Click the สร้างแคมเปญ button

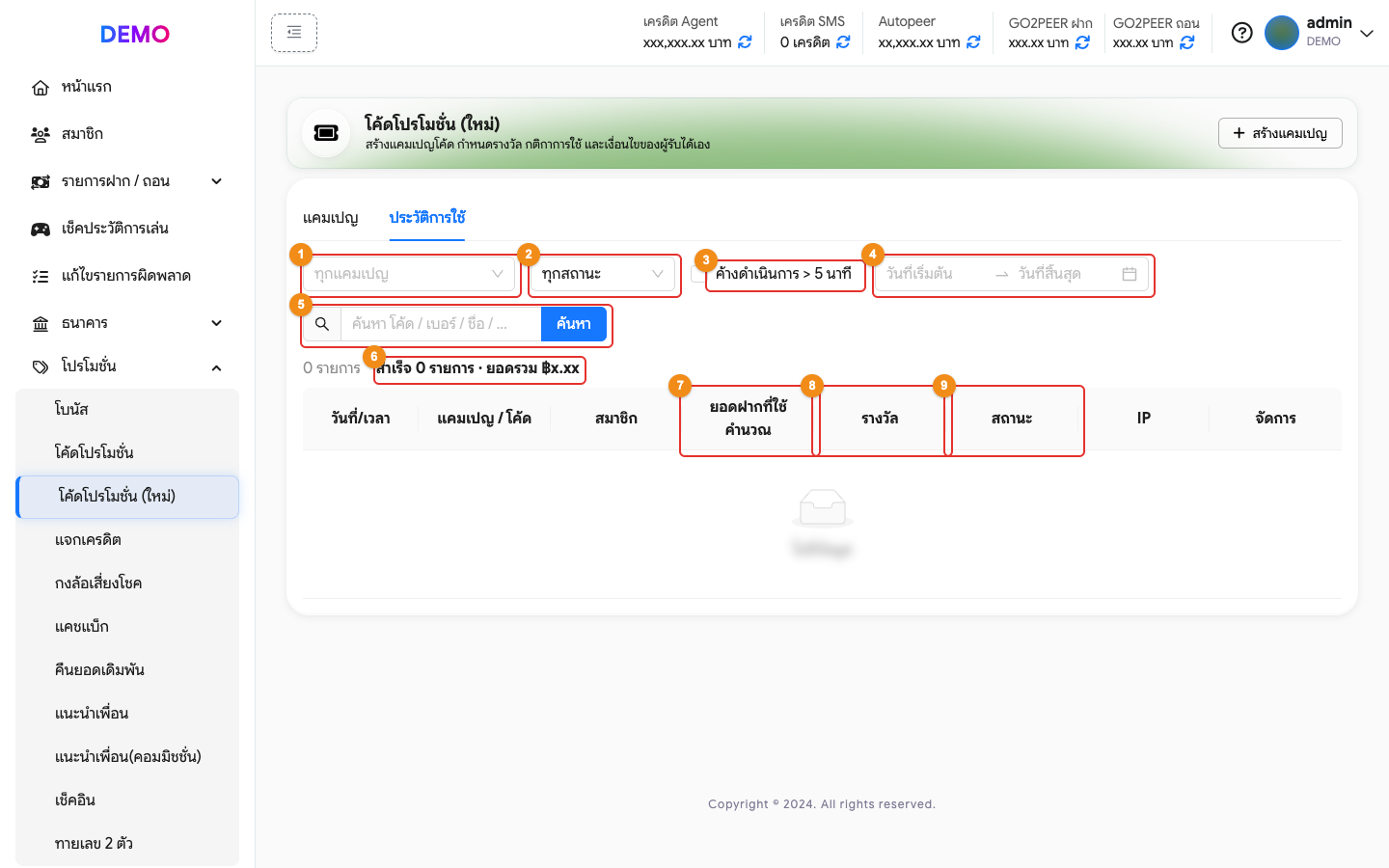click(x=1280, y=133)
